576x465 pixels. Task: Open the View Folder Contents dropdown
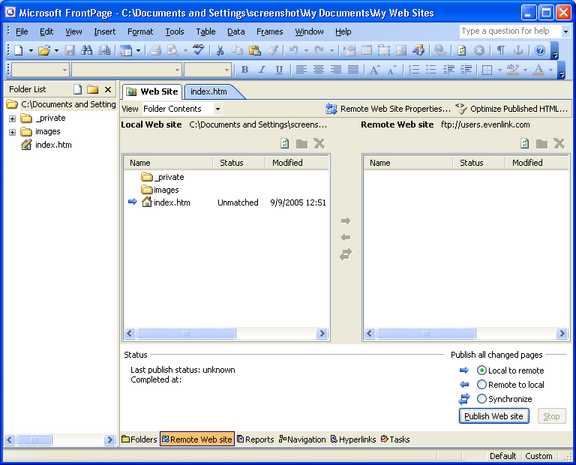point(217,109)
